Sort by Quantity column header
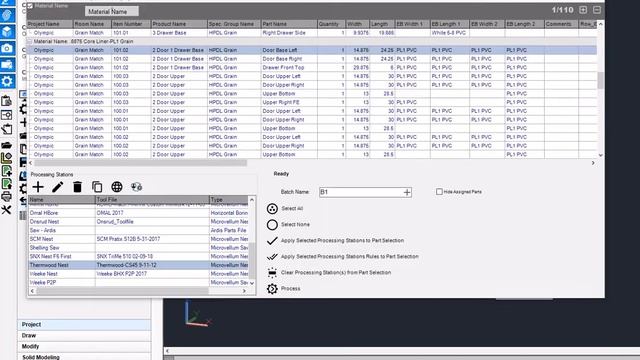Screen dimensions: 640x360 tap(331, 24)
